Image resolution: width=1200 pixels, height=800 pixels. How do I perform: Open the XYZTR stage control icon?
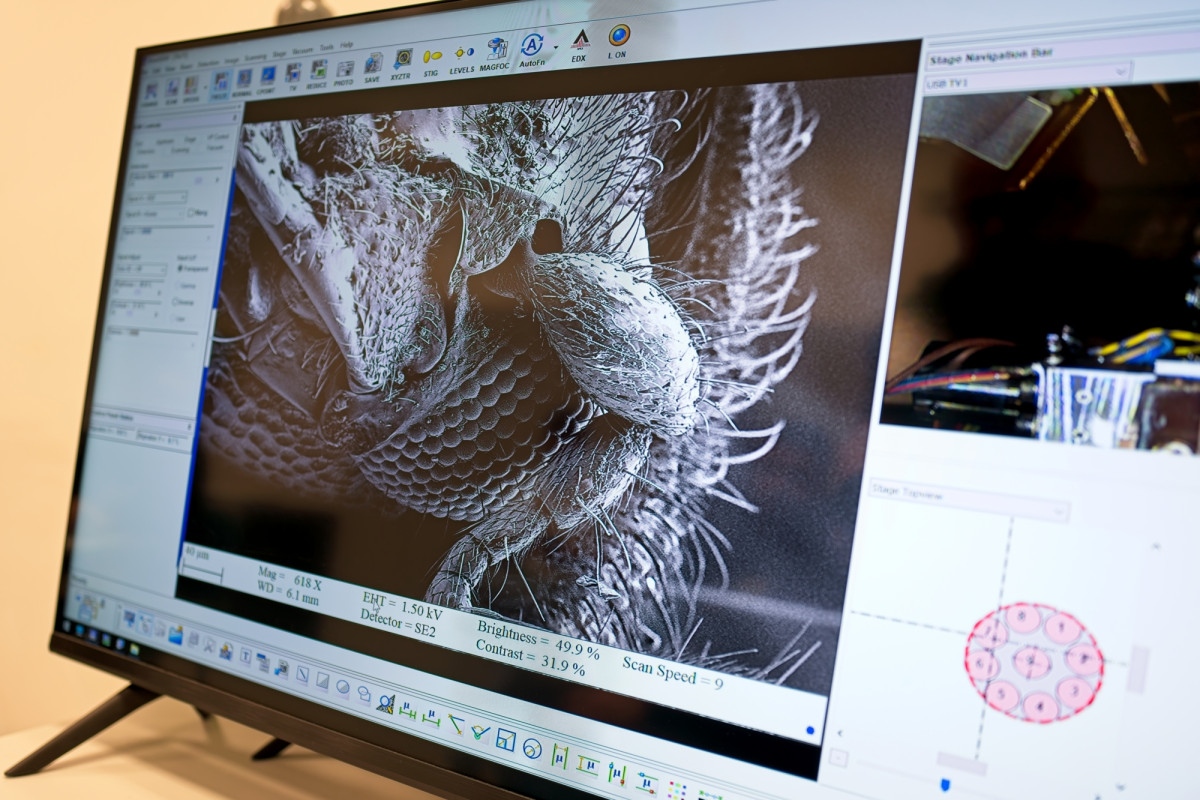point(403,62)
